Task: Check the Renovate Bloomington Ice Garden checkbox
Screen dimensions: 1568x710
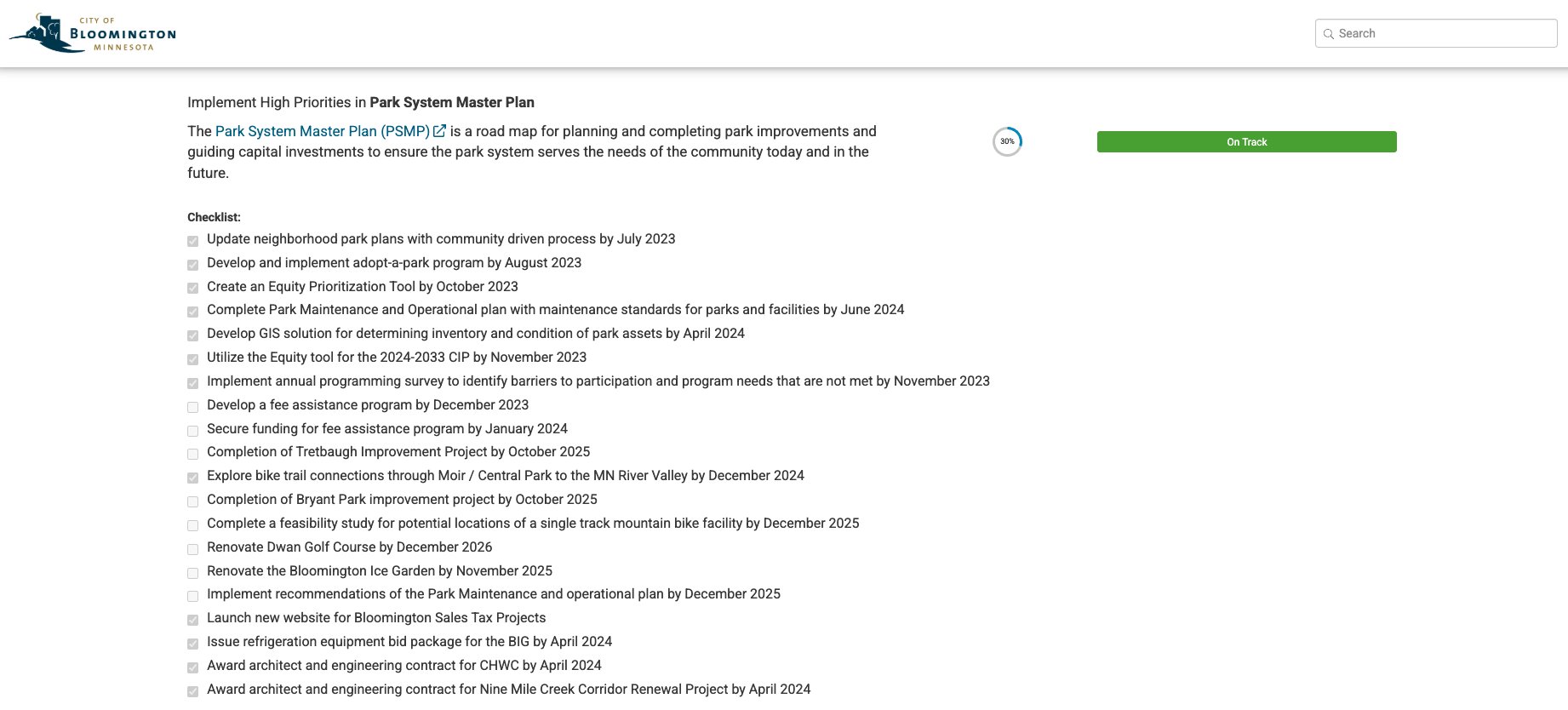Action: [193, 573]
